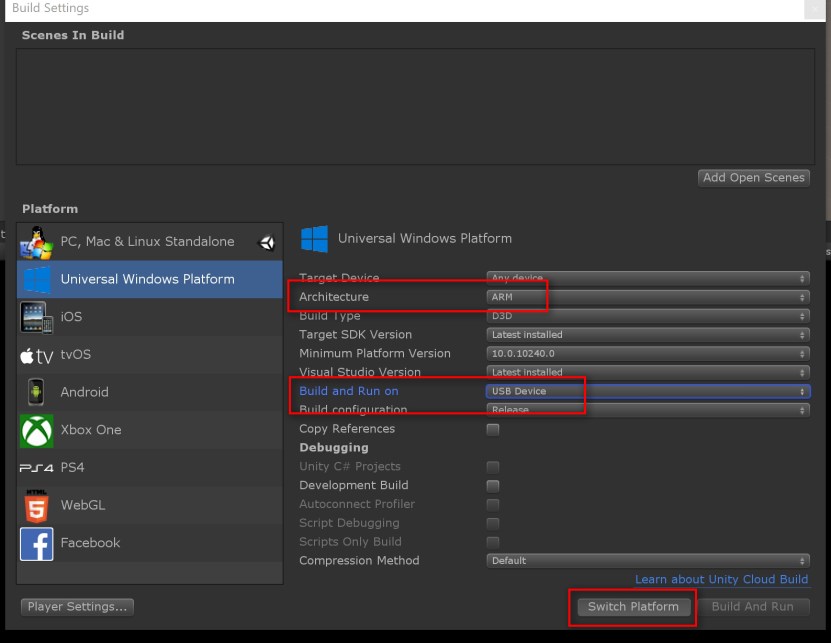The width and height of the screenshot is (831, 643).
Task: Click the Android robot icon
Action: [36, 392]
